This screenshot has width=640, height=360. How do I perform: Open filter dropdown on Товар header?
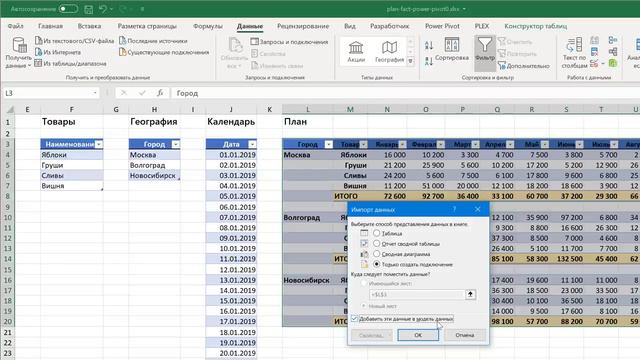(x=363, y=144)
